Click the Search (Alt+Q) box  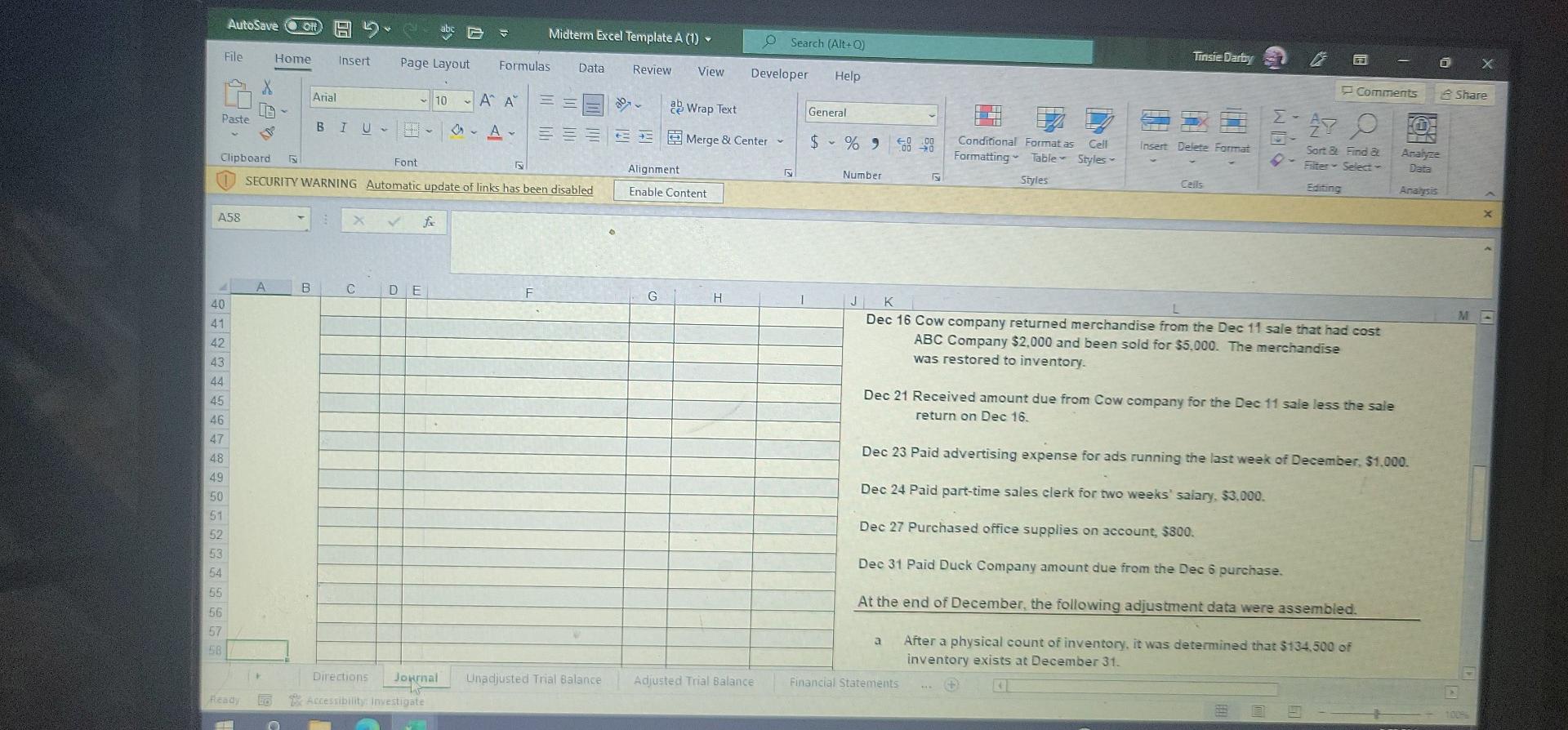click(x=917, y=46)
